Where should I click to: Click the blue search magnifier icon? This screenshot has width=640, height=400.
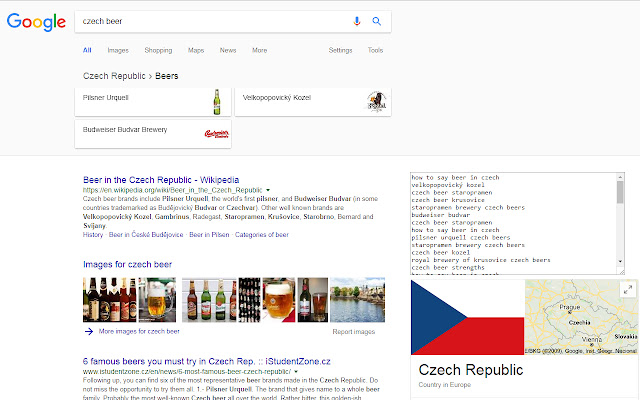[376, 21]
